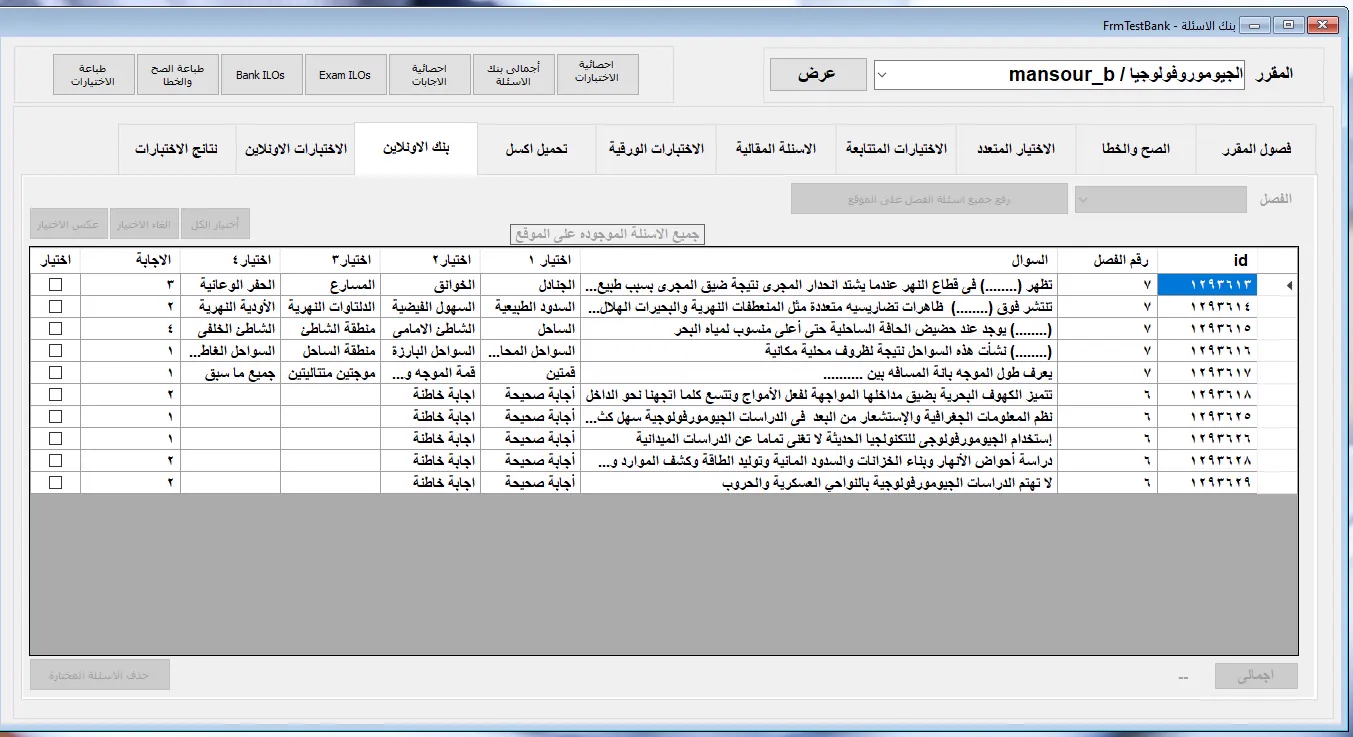Viewport: 1353px width, 737px height.
Task: Click the رفع جميع اسئلة الفصل button
Action: (929, 199)
